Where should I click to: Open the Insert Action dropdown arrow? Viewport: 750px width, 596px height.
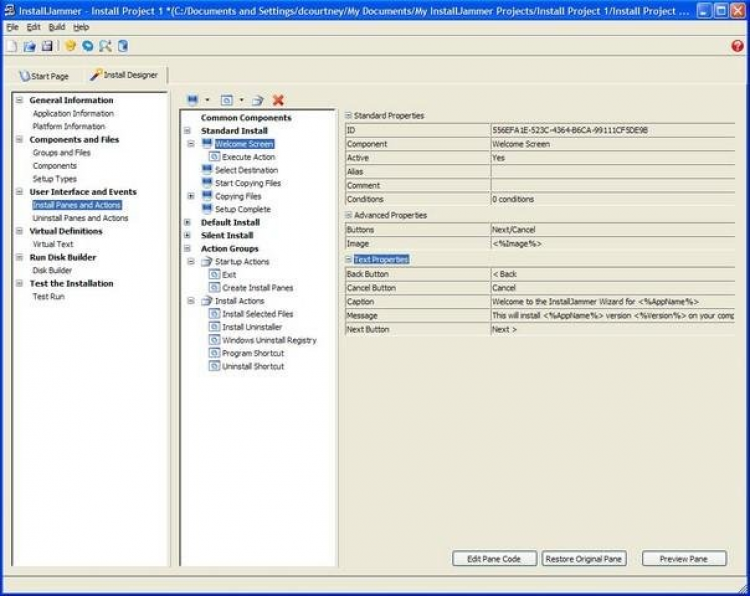click(x=242, y=100)
